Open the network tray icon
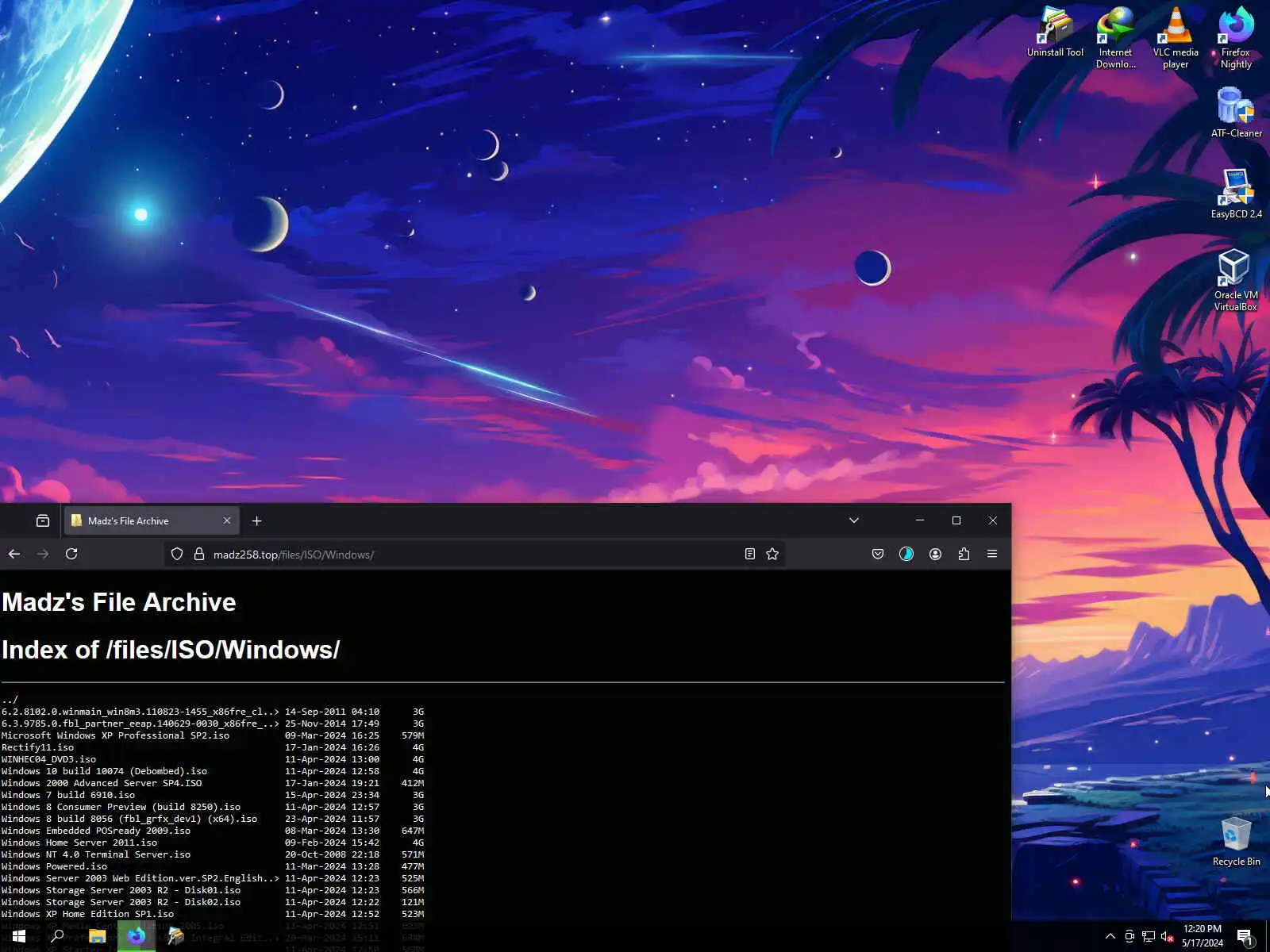Screen dimensions: 1270x952 click(1149, 936)
